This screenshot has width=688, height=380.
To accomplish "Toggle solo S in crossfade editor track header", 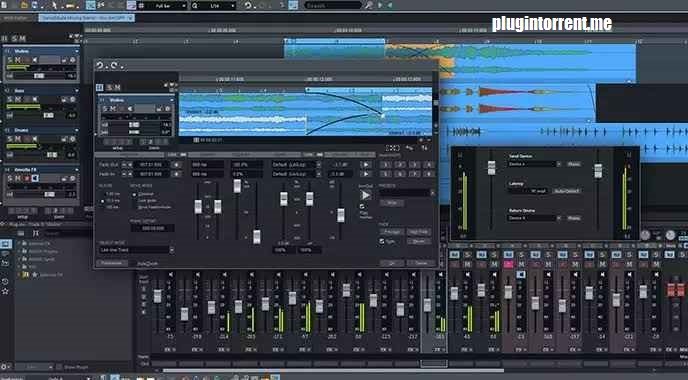I will click(x=110, y=87).
